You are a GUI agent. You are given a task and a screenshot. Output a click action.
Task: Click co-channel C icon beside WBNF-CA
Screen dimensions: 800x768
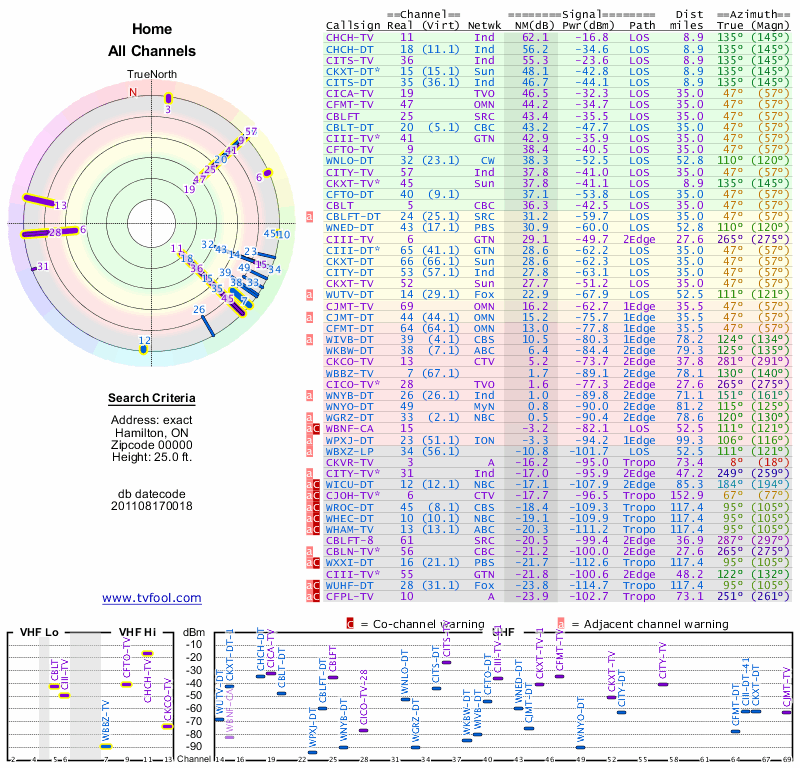coord(316,429)
